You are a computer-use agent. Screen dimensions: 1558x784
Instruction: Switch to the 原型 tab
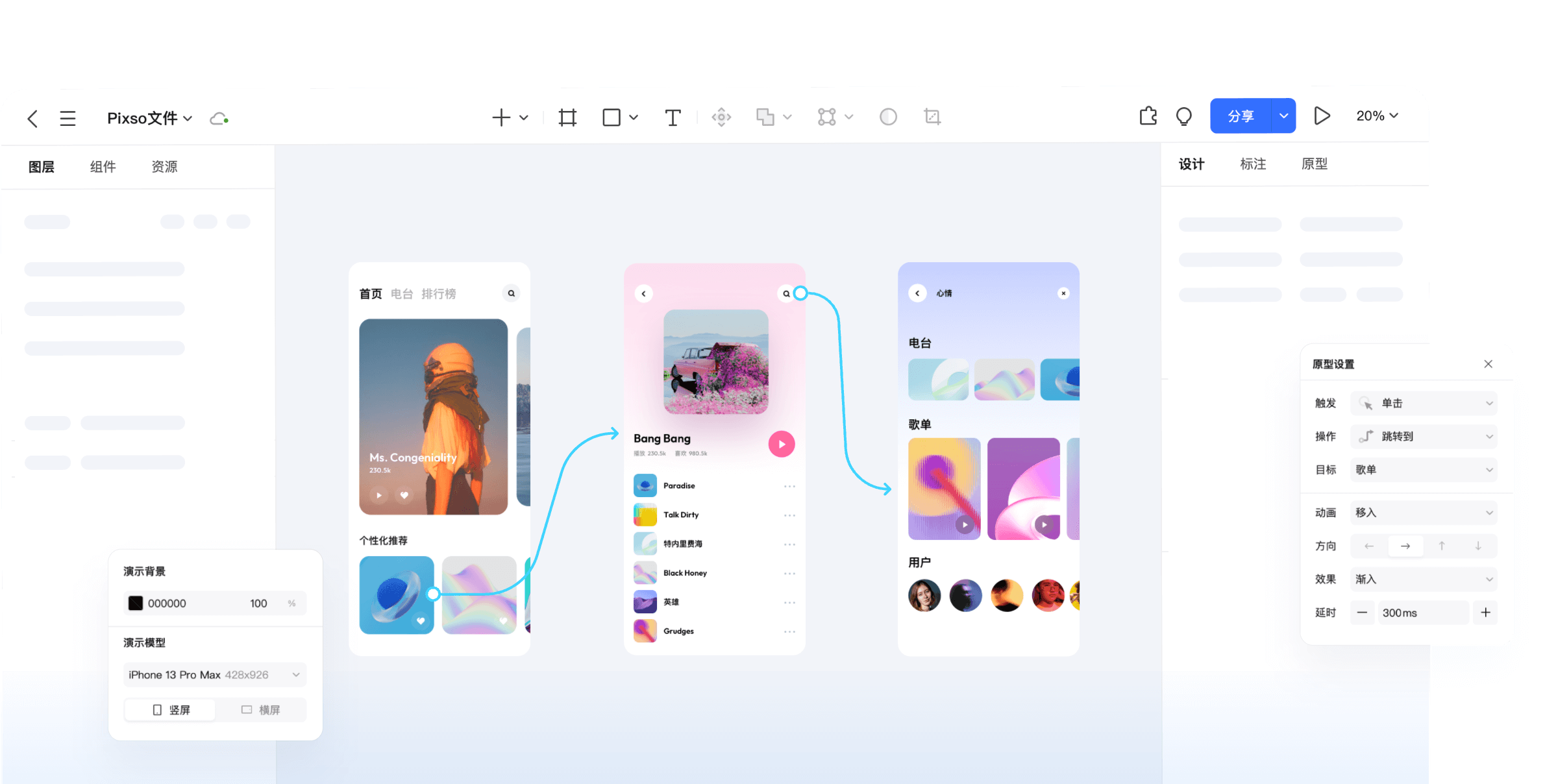click(x=1314, y=164)
